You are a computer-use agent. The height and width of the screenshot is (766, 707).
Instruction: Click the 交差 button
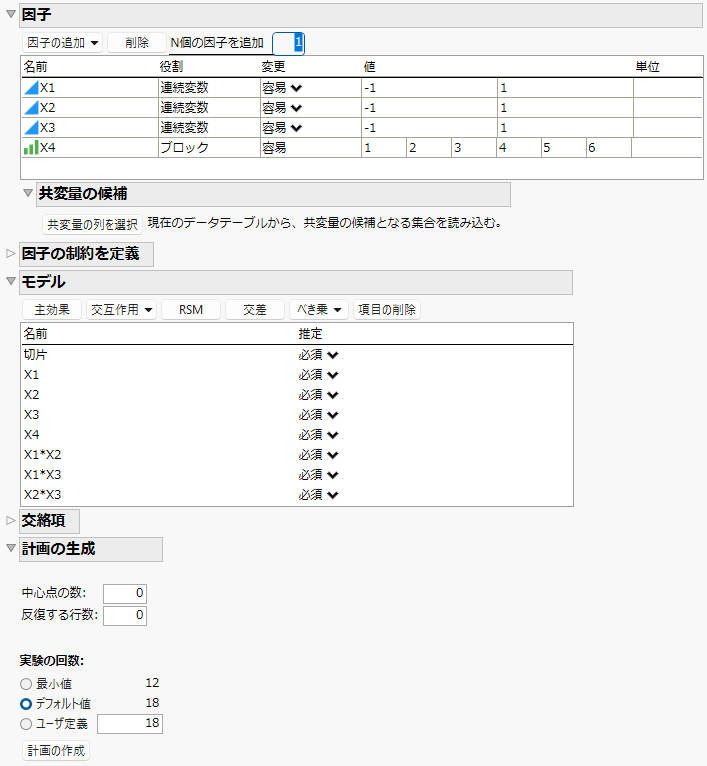point(255,310)
